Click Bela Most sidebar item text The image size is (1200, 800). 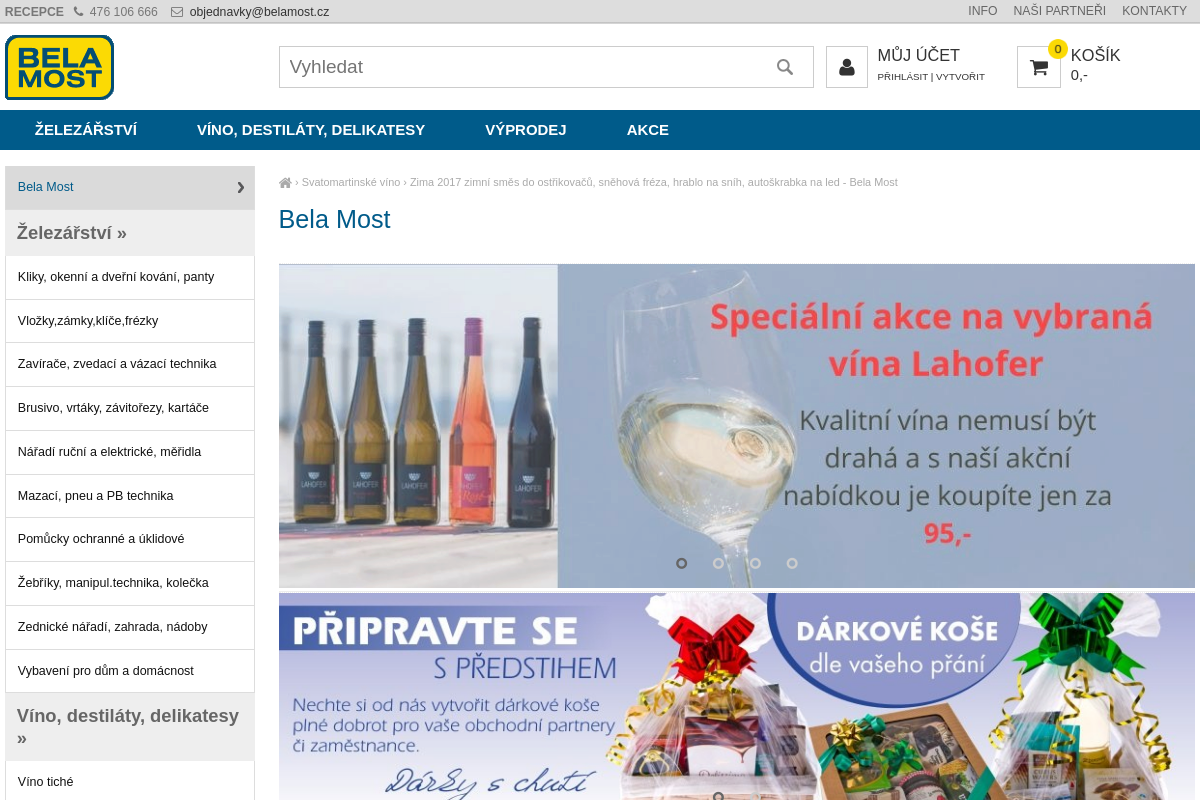[x=46, y=187]
